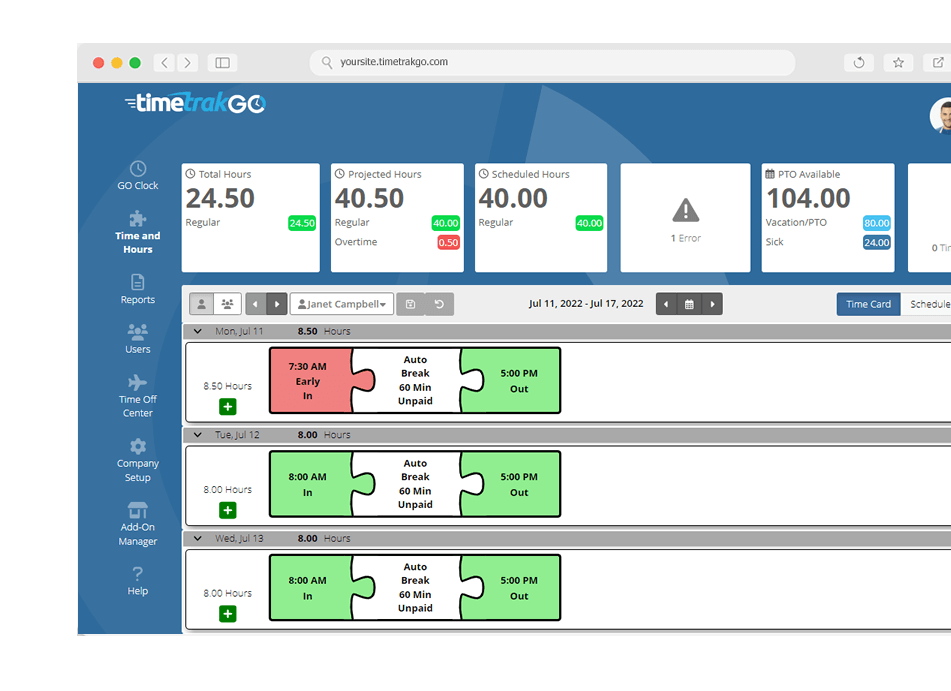Viewport: 951px width, 691px height.
Task: Add a punch to Wed, Jul 13
Action: click(228, 614)
